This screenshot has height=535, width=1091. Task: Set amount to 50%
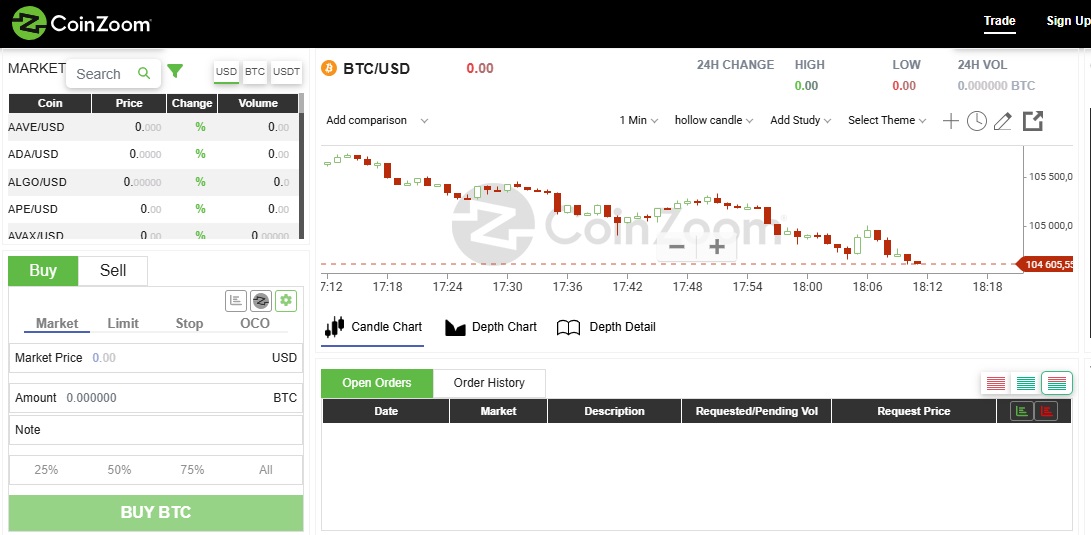[119, 470]
